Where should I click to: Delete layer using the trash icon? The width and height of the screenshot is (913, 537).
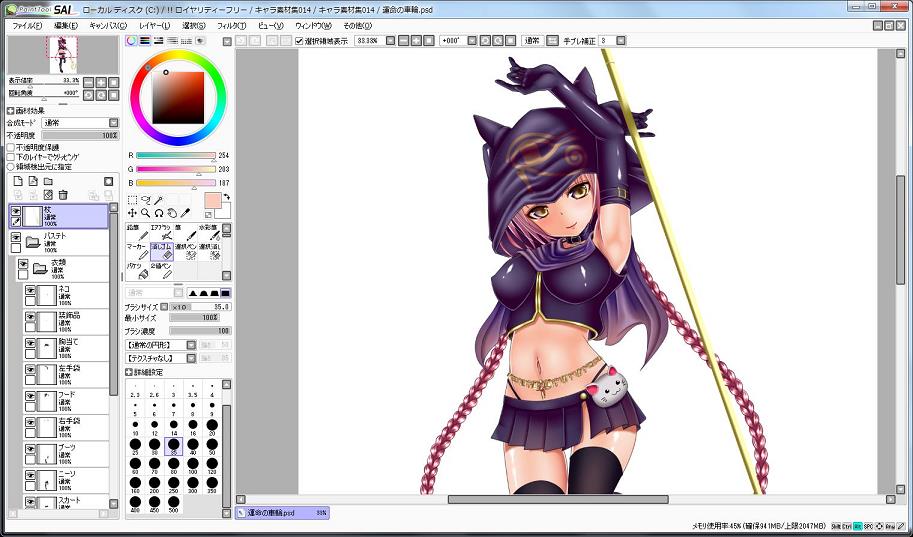pyautogui.click(x=63, y=194)
